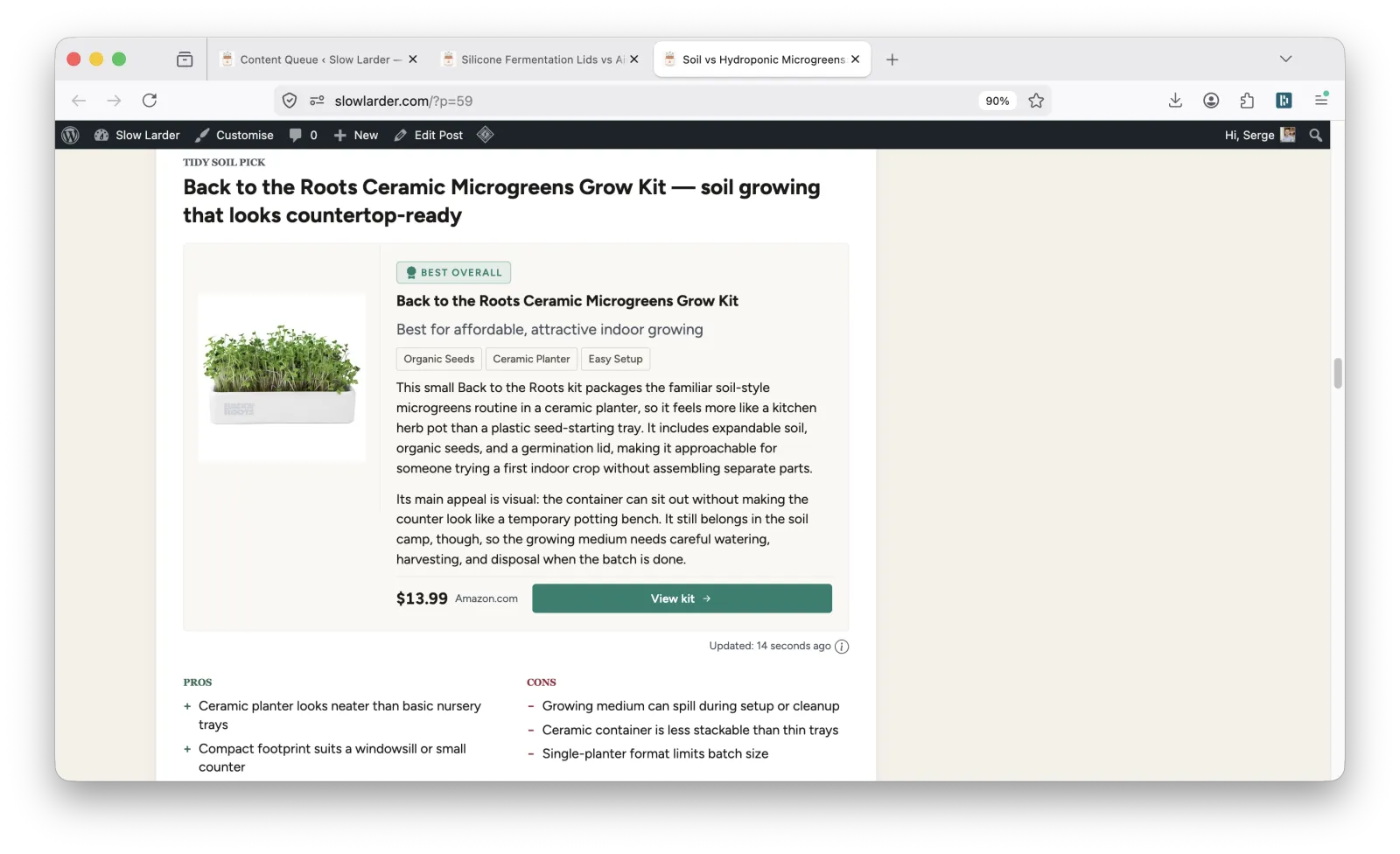1400x854 pixels.
Task: Click the View kit button
Action: 682,598
